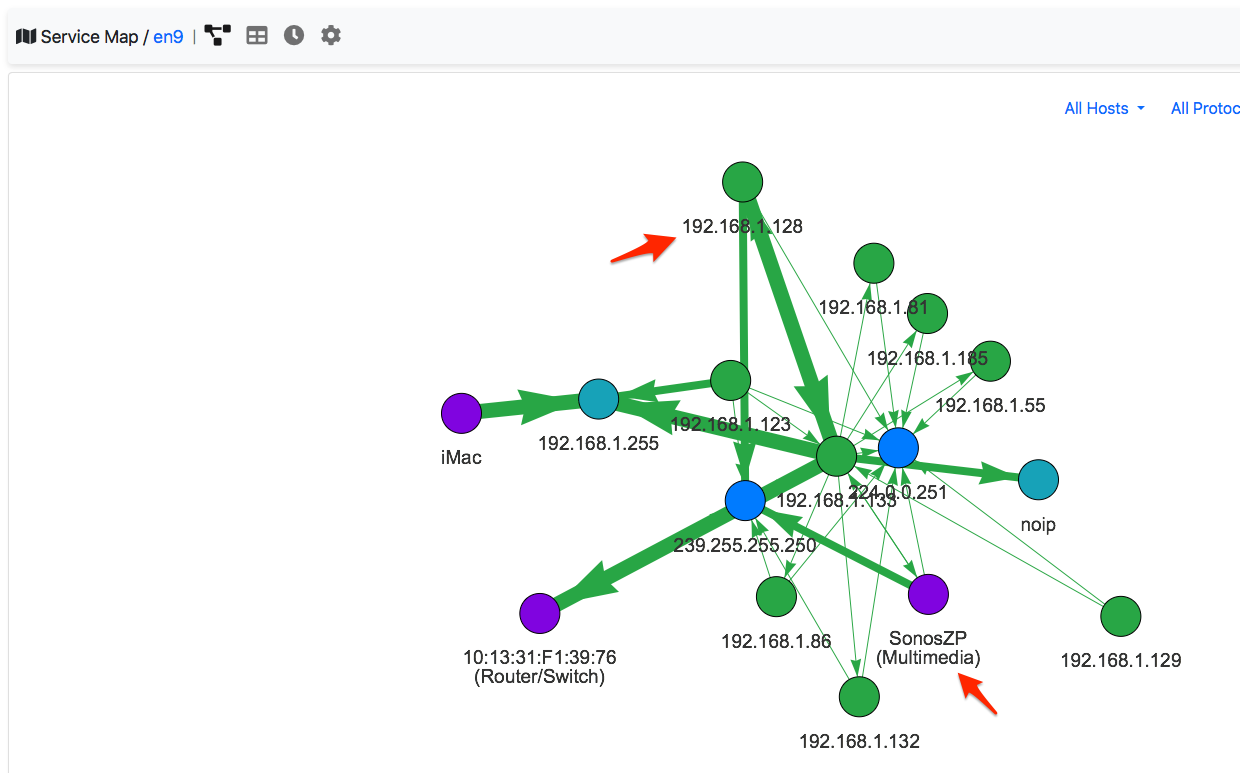This screenshot has width=1240, height=773.
Task: Select host node 192.168.1.128
Action: click(x=741, y=181)
